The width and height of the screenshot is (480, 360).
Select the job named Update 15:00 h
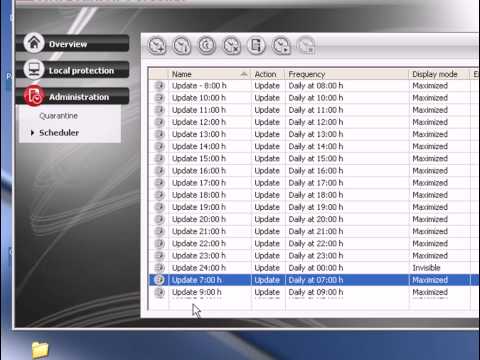199,159
